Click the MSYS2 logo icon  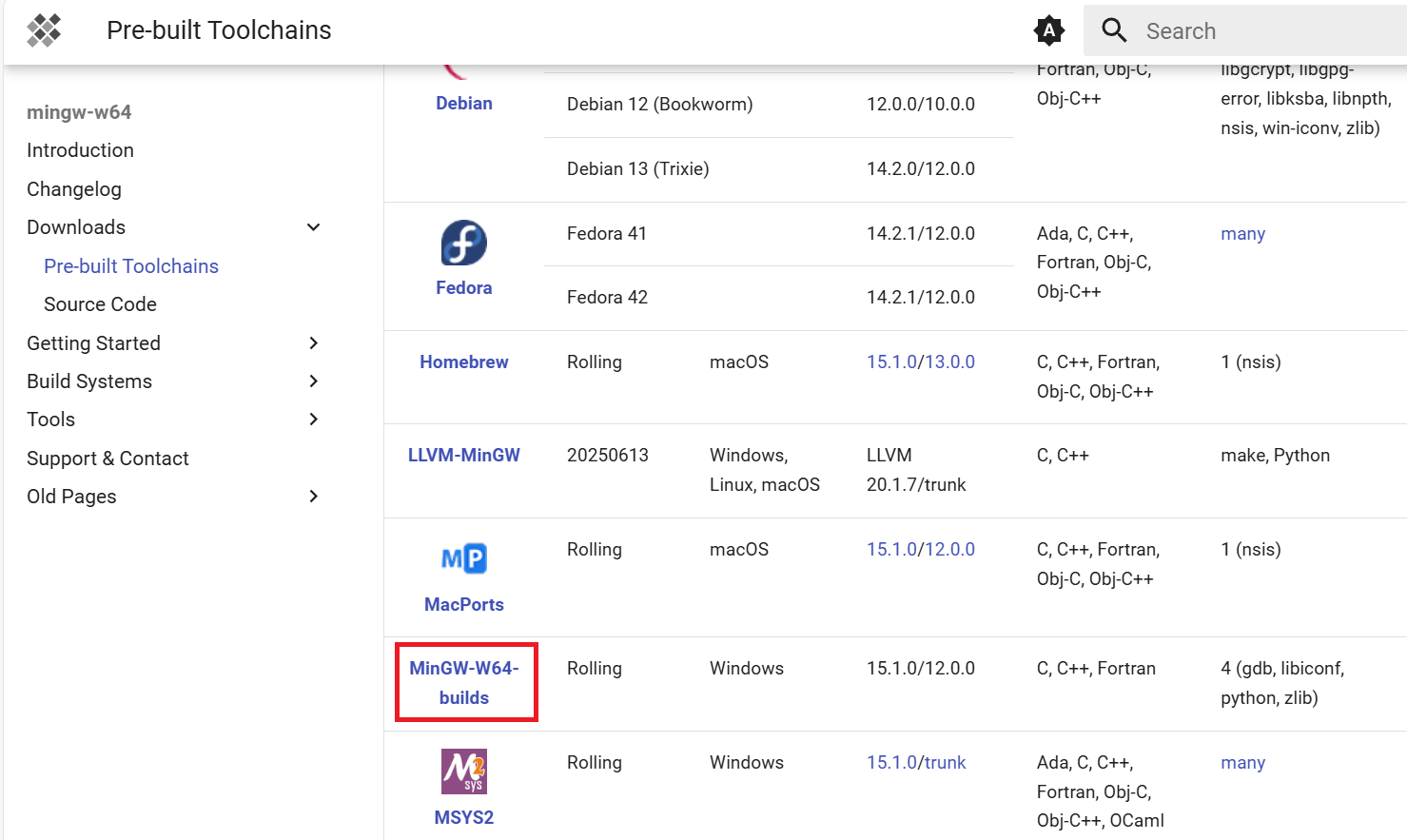(x=463, y=772)
